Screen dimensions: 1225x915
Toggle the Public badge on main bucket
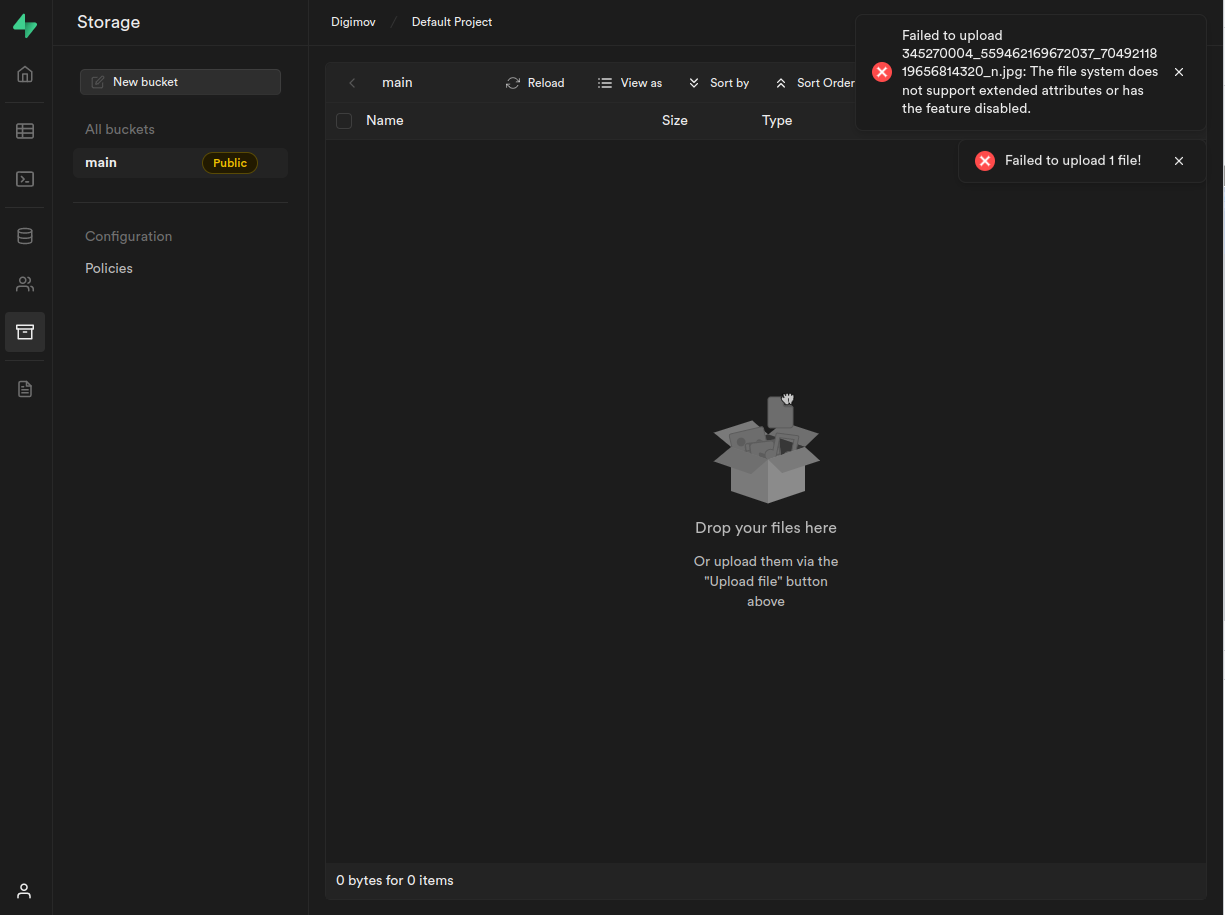pyautogui.click(x=229, y=162)
